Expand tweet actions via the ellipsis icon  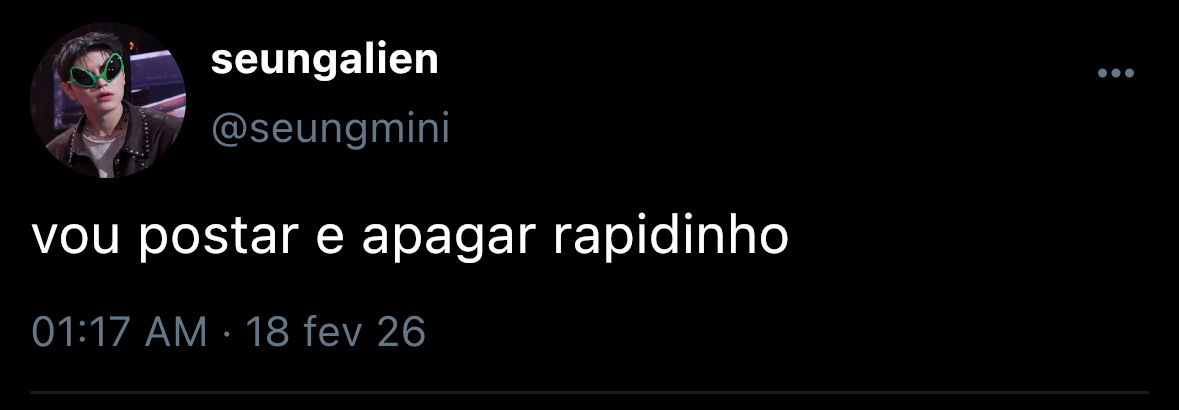pyautogui.click(x=1116, y=73)
